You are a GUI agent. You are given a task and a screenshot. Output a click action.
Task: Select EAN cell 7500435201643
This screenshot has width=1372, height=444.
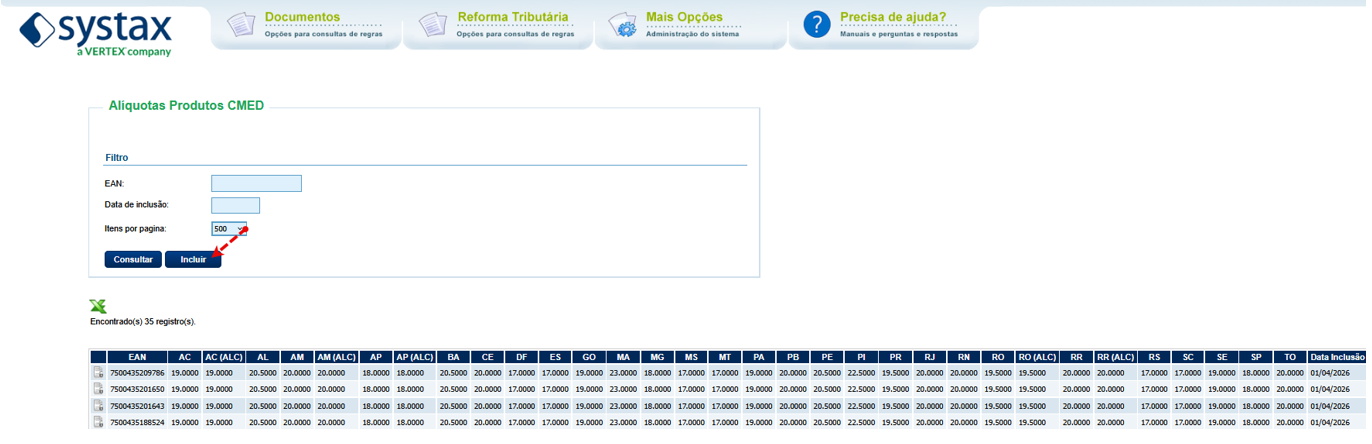(x=137, y=406)
